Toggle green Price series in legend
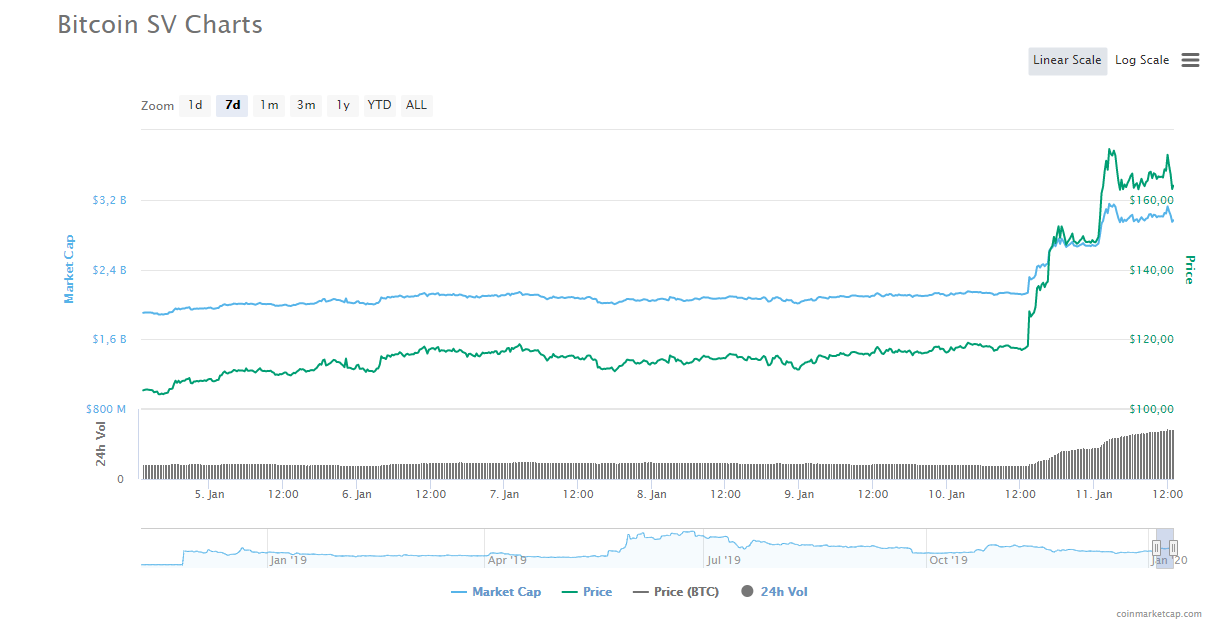 coord(587,592)
